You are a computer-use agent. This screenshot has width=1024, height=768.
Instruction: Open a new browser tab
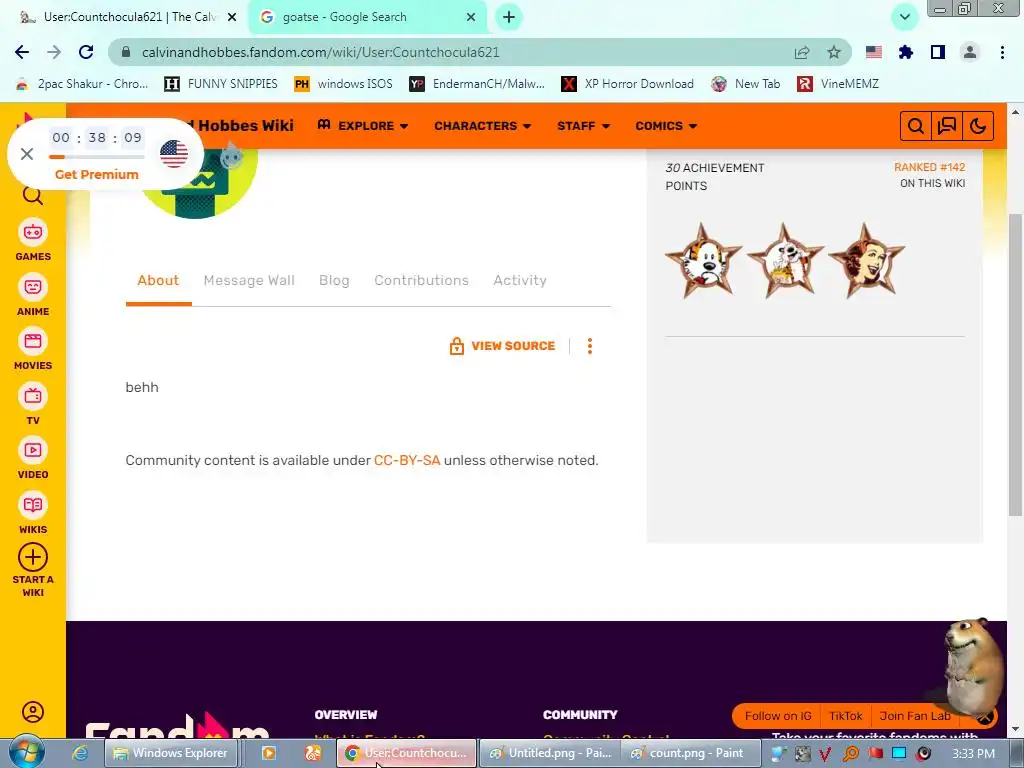click(509, 17)
